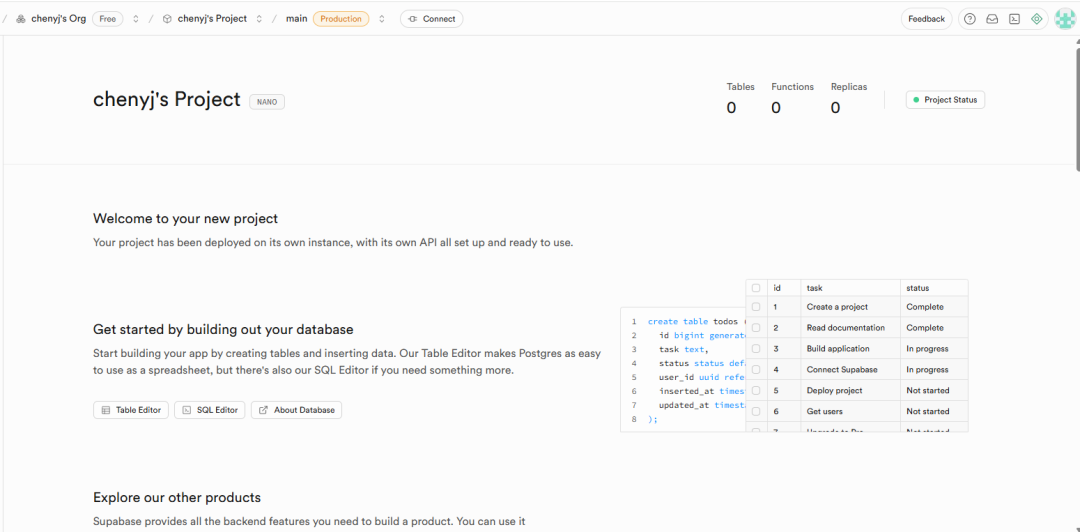Viewport: 1080px width, 532px height.
Task: Expand the branch switcher chevrons
Action: (x=382, y=19)
